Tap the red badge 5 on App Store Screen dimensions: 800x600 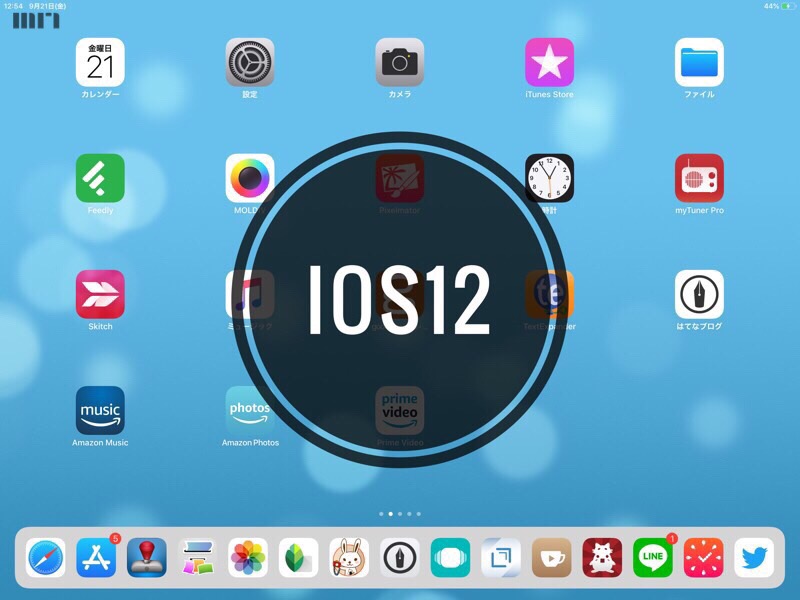(115, 538)
